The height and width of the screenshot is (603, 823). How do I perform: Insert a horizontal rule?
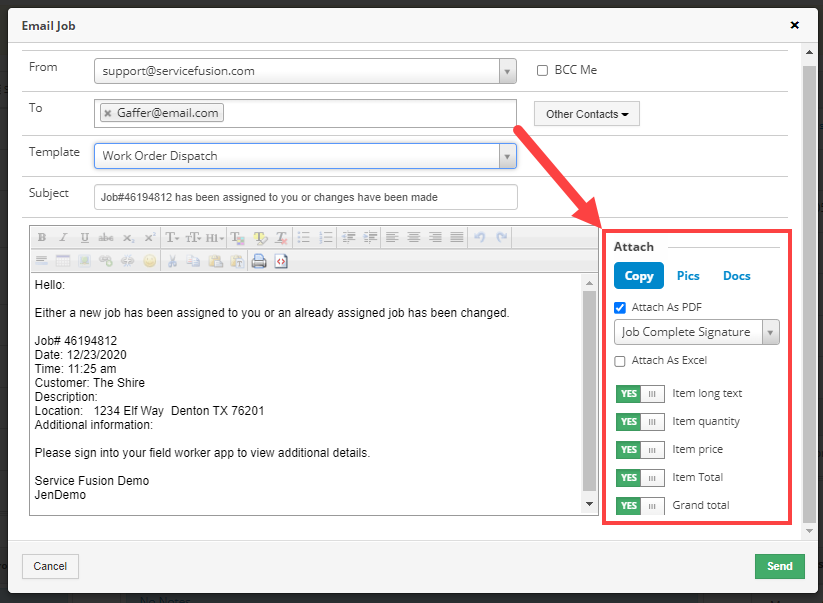click(x=41, y=261)
